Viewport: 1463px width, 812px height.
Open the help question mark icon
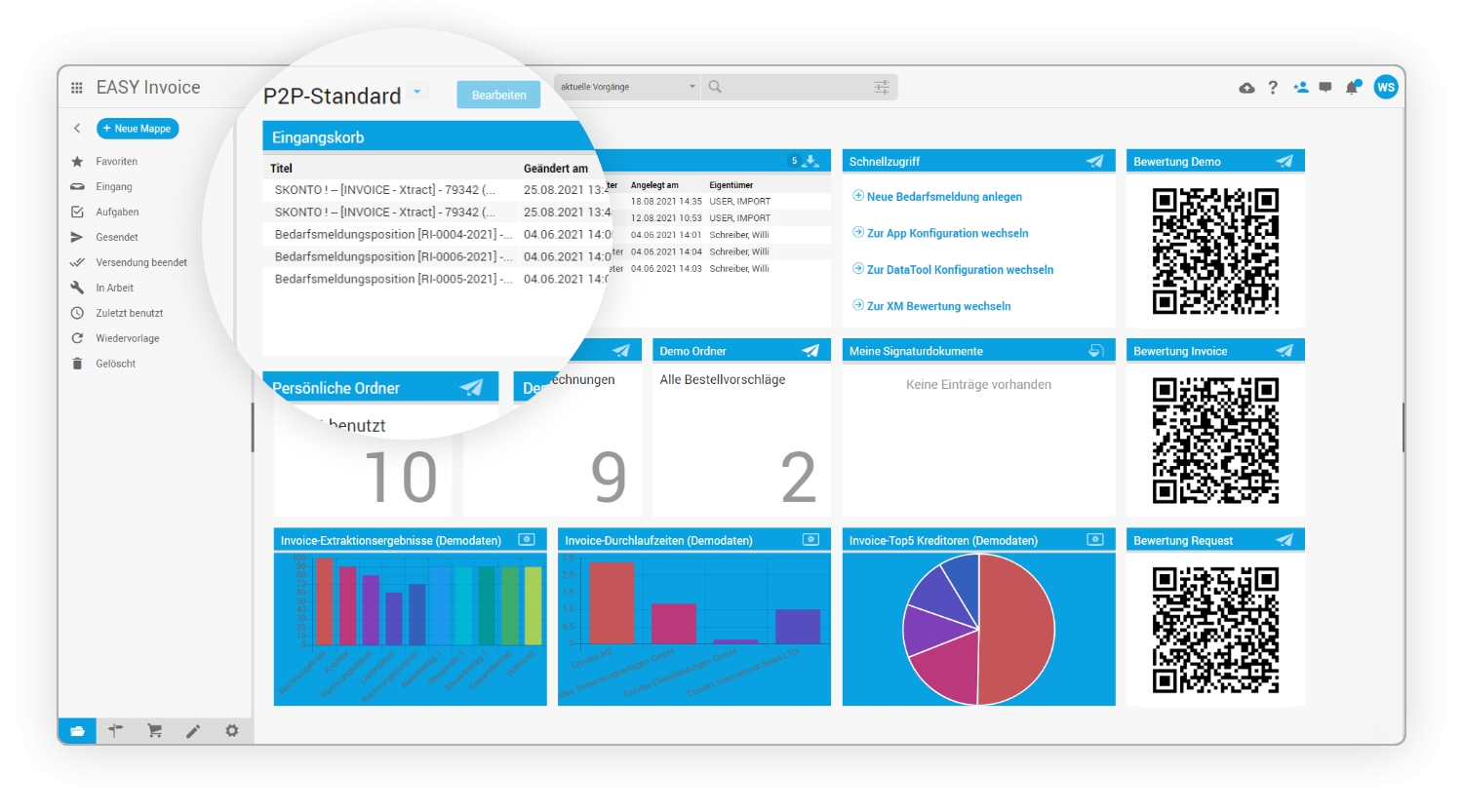(x=1273, y=88)
